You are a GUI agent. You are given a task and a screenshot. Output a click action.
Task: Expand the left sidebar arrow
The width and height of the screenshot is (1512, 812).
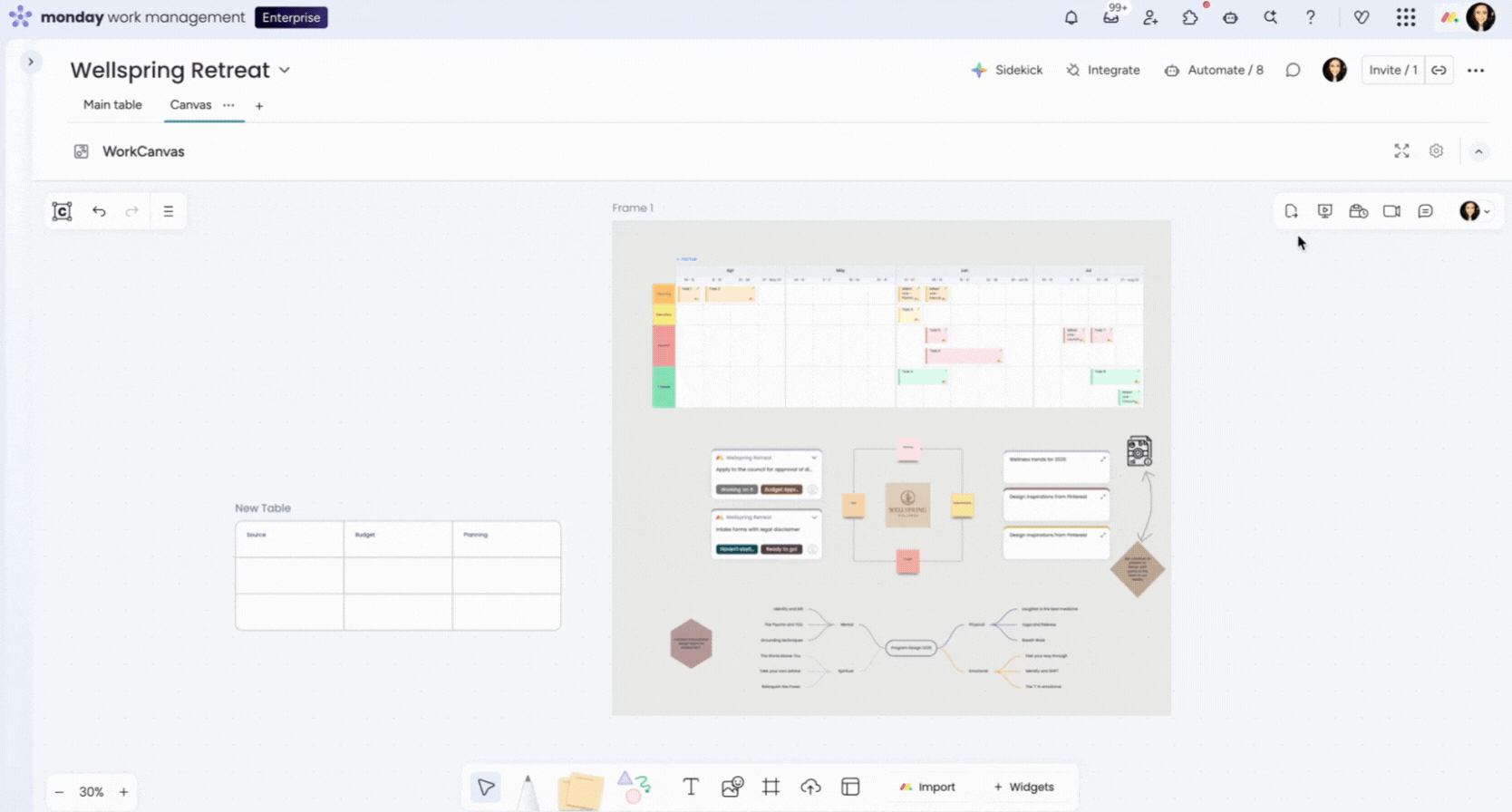31,62
